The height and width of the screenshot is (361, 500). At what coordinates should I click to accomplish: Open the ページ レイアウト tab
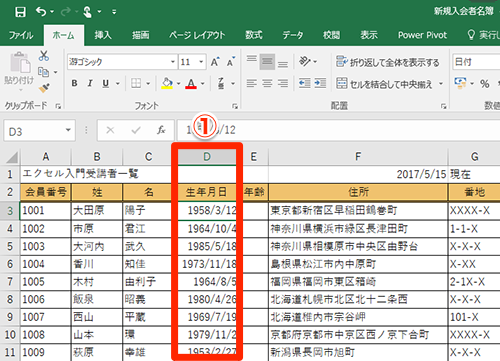(197, 35)
